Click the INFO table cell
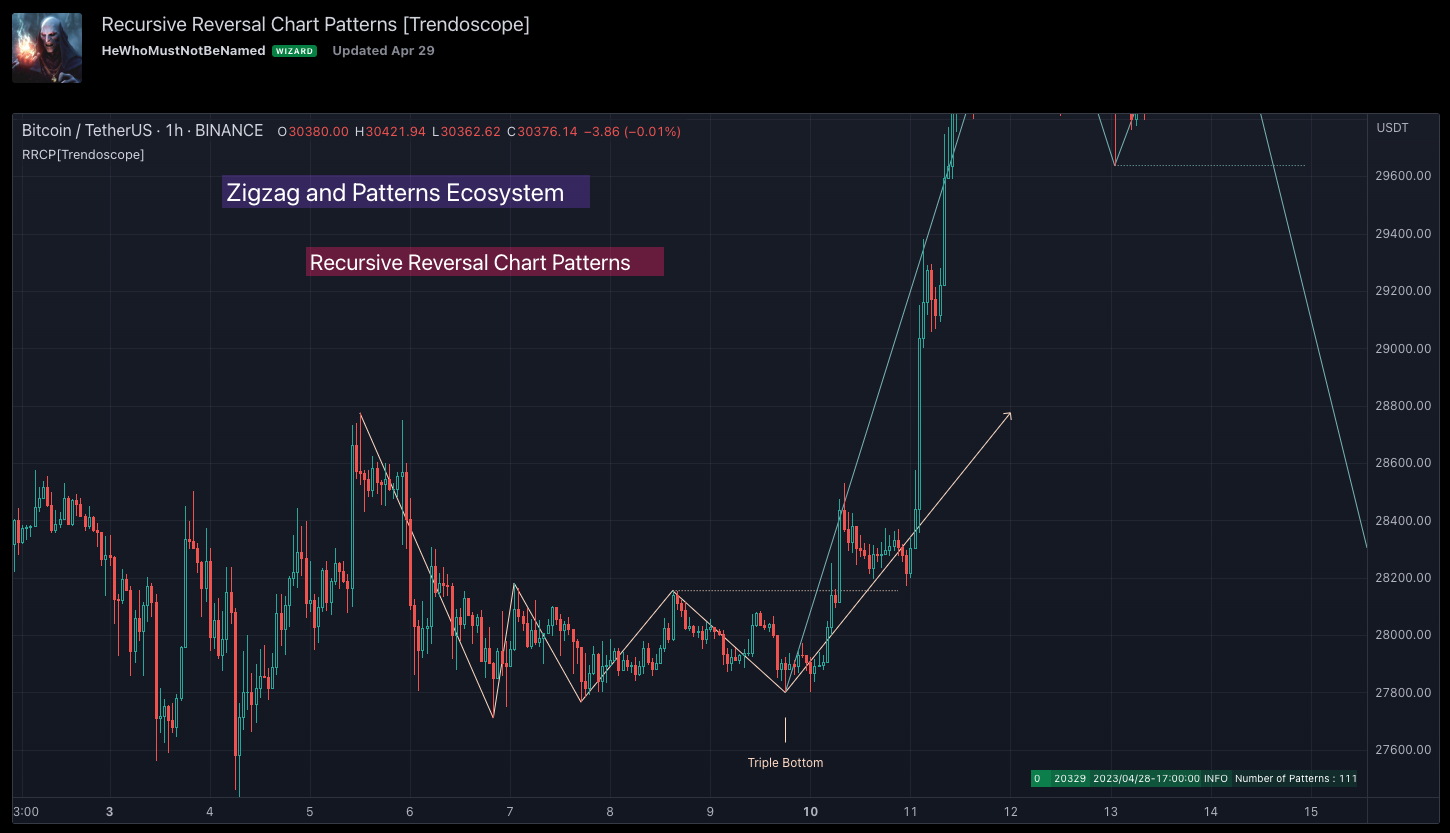Screen dimensions: 1450x833 click(x=1216, y=778)
